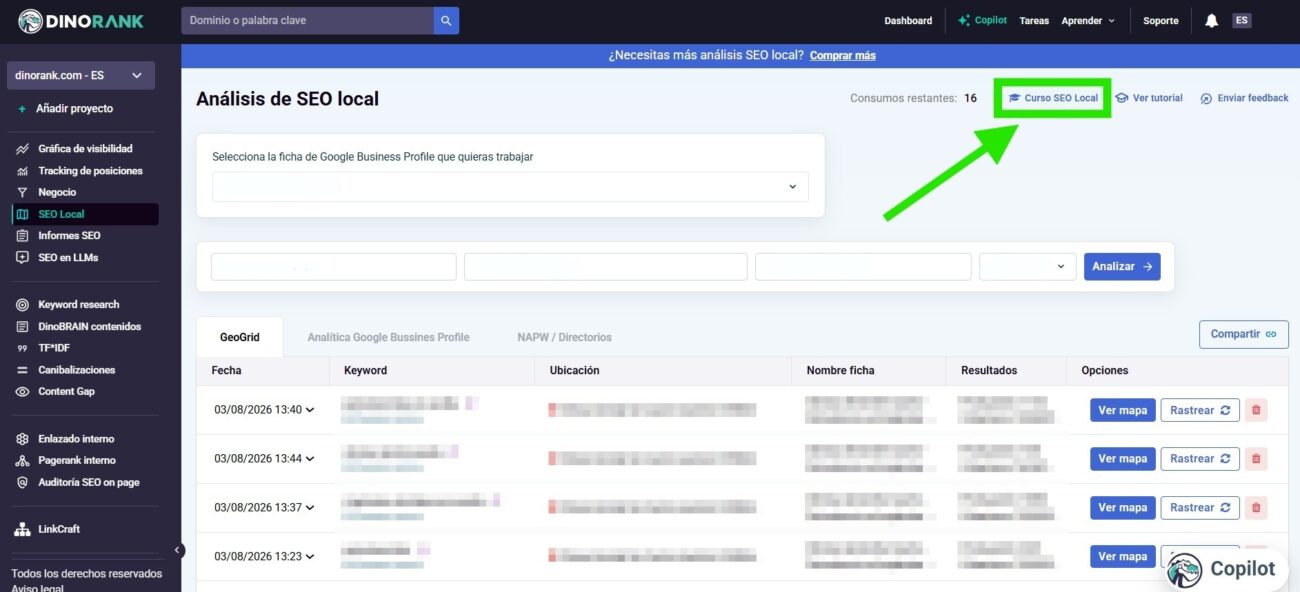
Task: Open notifications bell icon
Action: pos(1211,20)
